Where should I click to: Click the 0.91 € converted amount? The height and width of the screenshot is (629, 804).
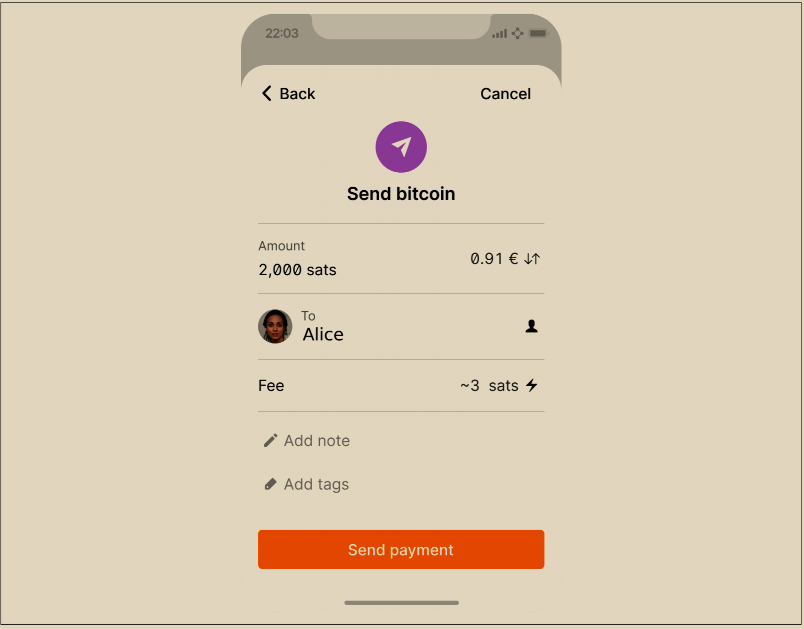click(494, 258)
